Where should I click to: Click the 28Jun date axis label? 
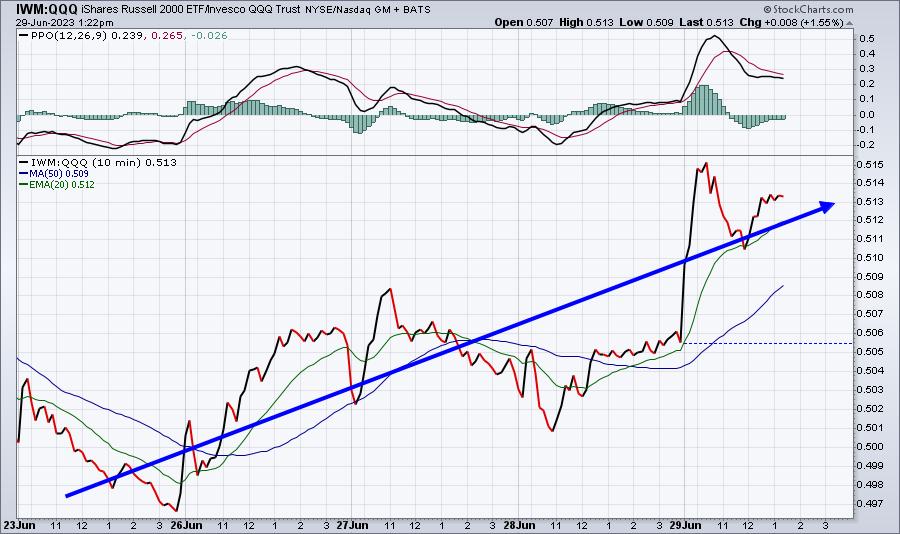(519, 525)
